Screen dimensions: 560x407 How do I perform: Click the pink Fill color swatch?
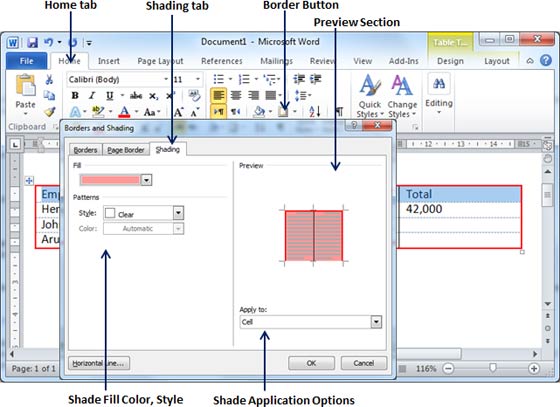click(110, 180)
